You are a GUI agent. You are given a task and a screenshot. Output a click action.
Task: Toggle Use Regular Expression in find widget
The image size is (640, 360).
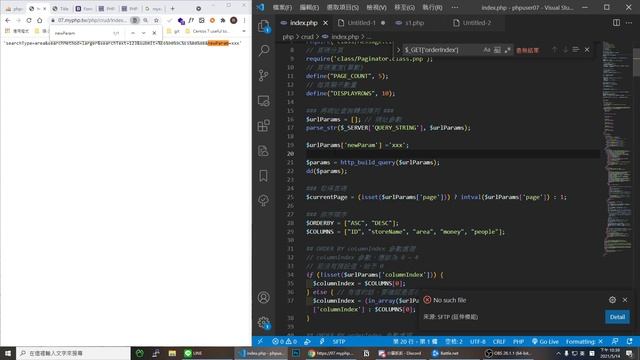507,50
